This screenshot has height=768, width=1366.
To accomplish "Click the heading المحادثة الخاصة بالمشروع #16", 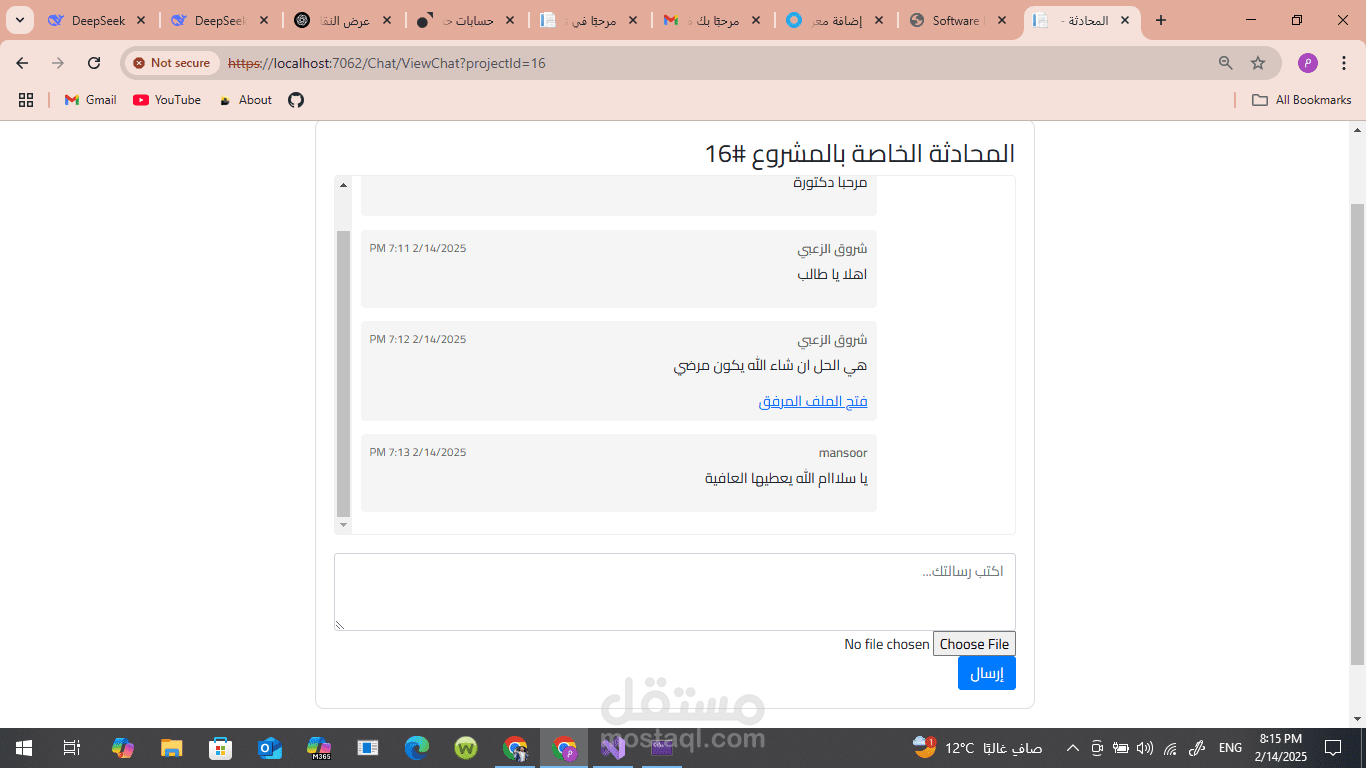I will [860, 153].
